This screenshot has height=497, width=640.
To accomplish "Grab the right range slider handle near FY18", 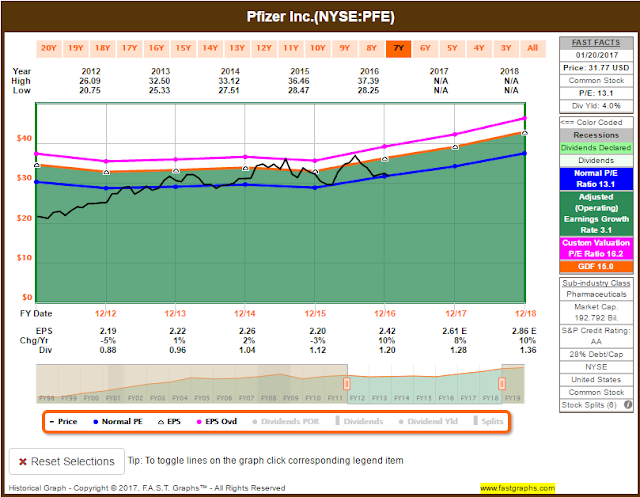I will 502,384.
